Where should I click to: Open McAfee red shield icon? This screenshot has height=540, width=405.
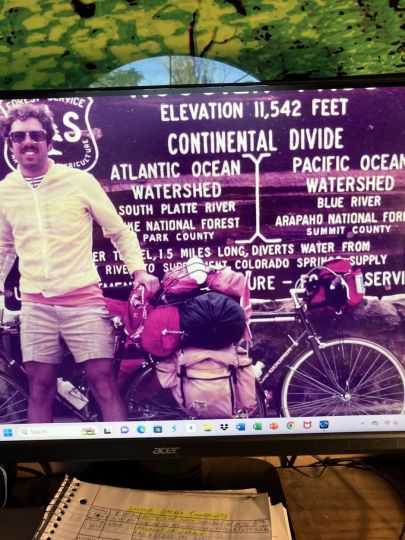point(307,425)
